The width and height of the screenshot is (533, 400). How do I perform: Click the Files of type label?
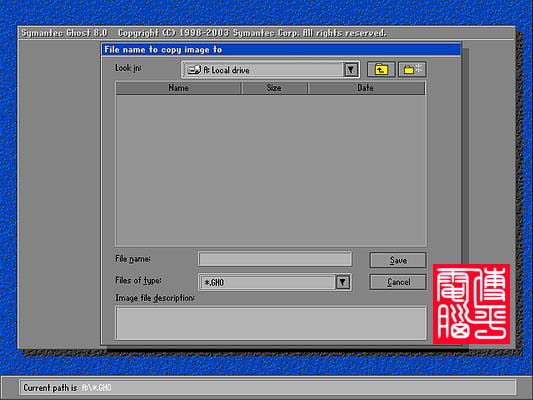tap(138, 280)
